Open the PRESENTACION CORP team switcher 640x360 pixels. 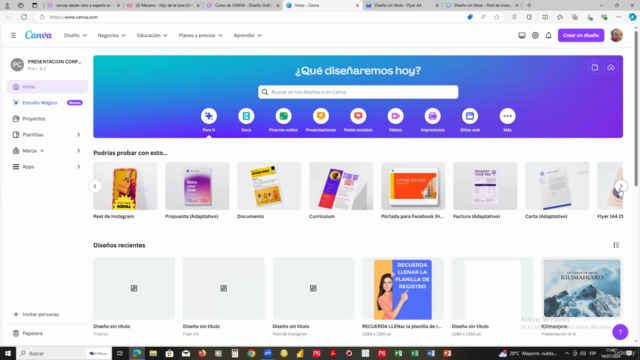[47, 64]
